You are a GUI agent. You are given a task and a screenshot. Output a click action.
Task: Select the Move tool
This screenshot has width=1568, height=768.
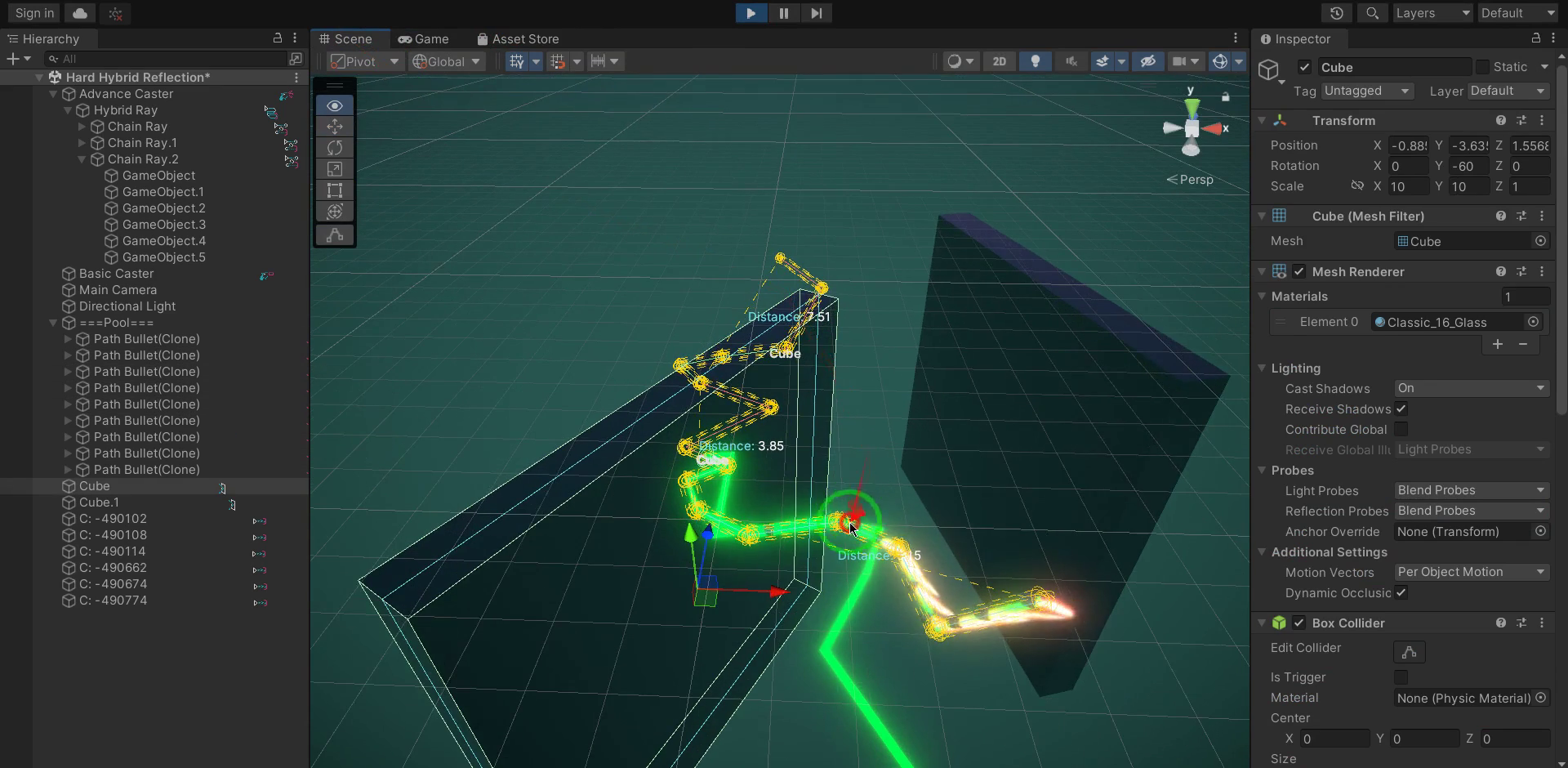335,127
